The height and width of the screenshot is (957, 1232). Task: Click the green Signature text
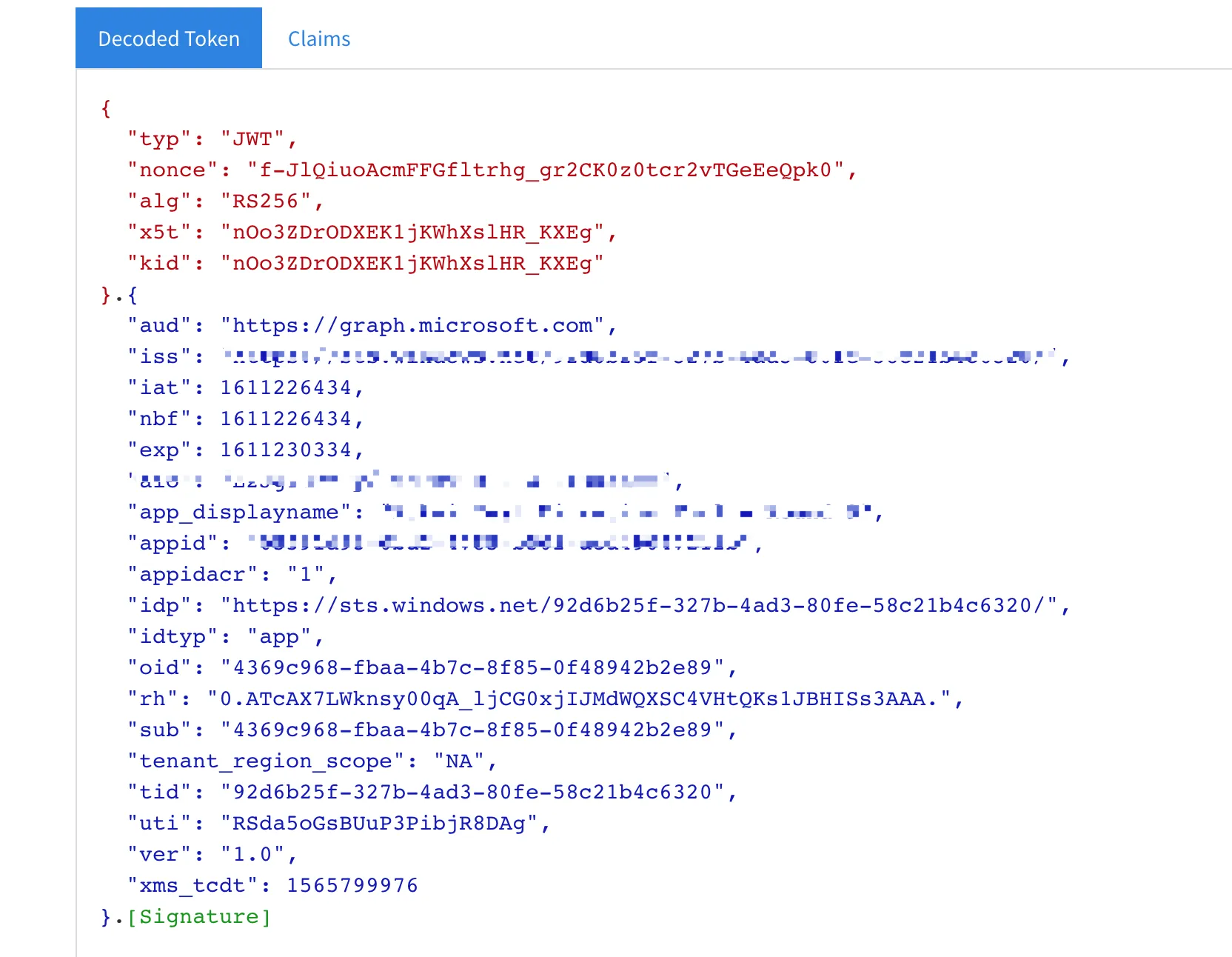click(199, 917)
